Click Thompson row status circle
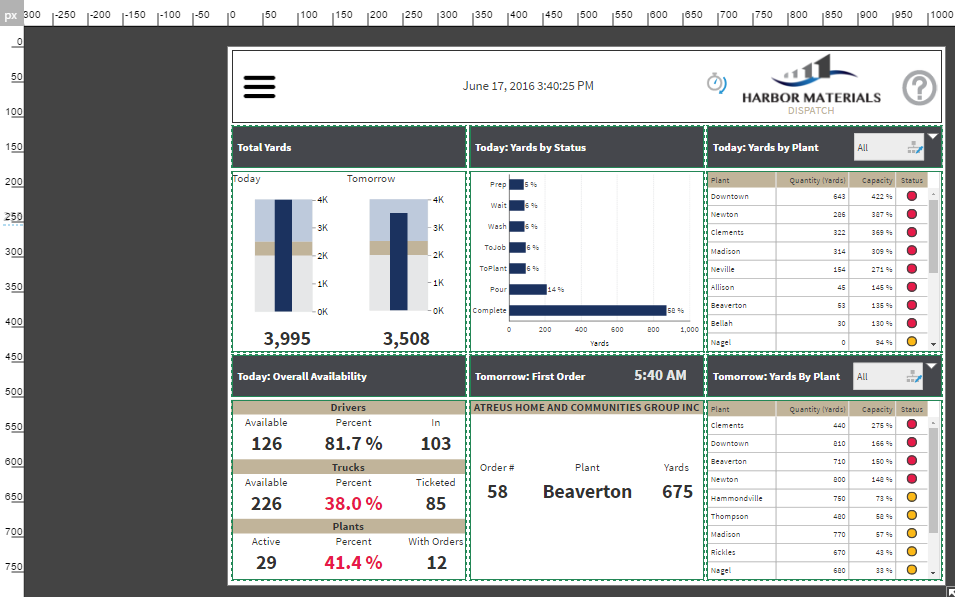 coord(912,515)
